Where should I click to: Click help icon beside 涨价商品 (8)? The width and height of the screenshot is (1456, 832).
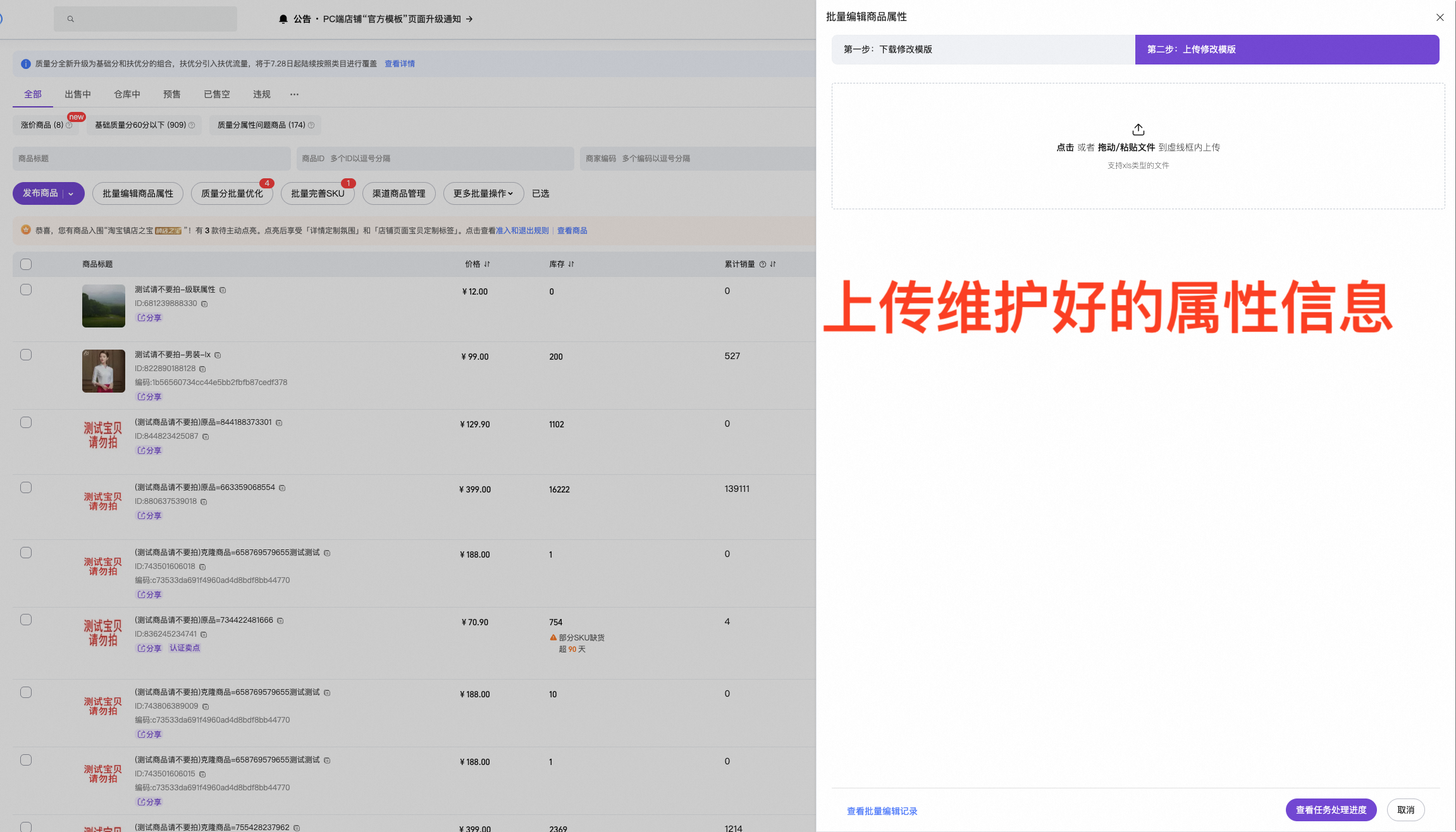pyautogui.click(x=69, y=125)
